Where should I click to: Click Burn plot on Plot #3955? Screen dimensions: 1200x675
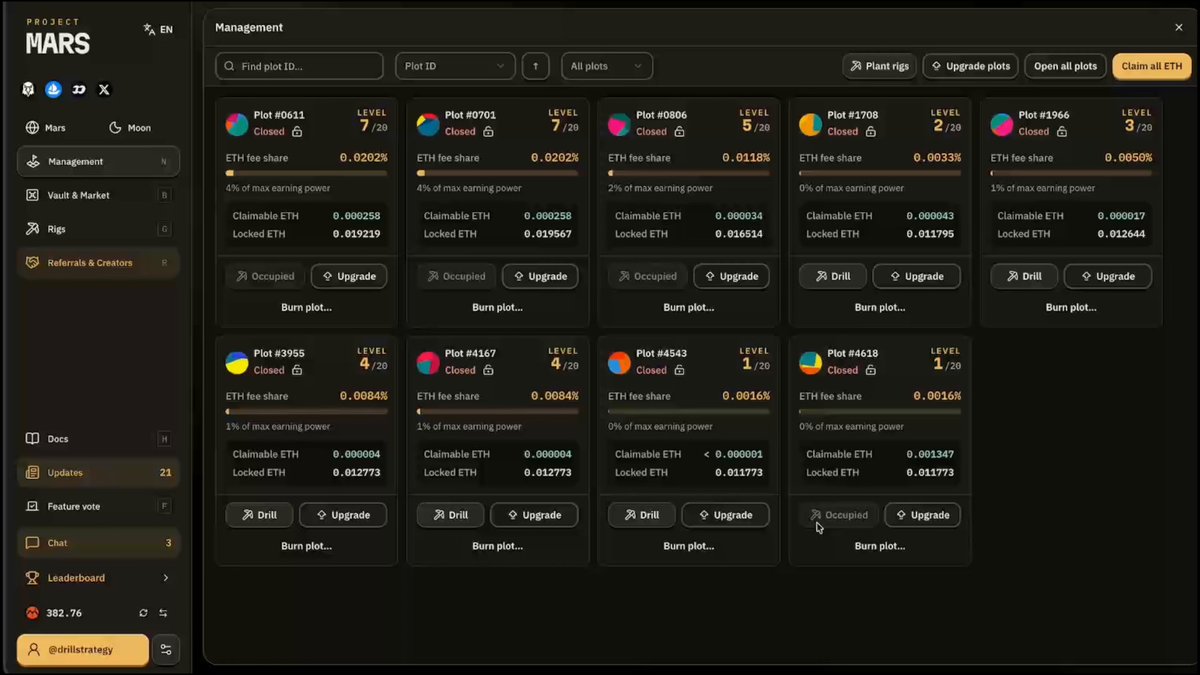coord(306,546)
